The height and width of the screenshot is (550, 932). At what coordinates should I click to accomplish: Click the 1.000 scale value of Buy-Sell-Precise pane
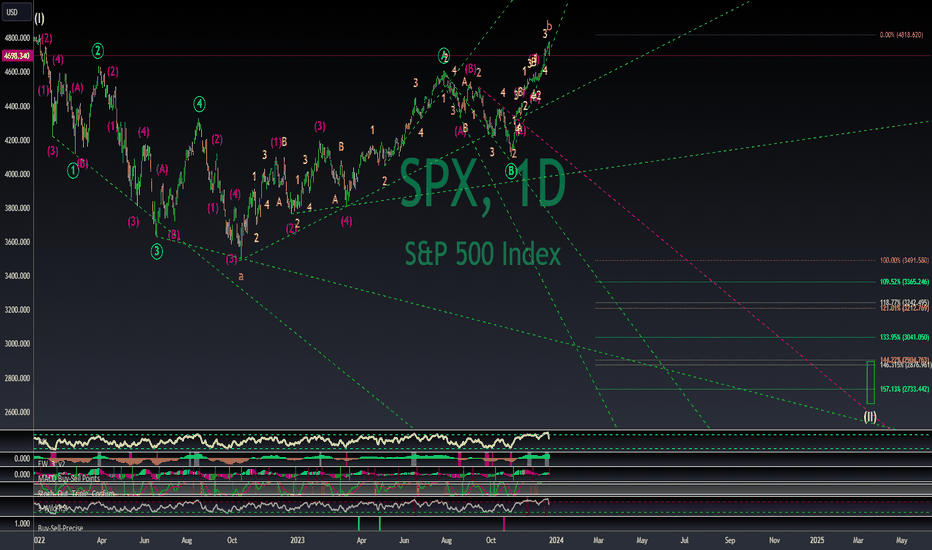22,524
